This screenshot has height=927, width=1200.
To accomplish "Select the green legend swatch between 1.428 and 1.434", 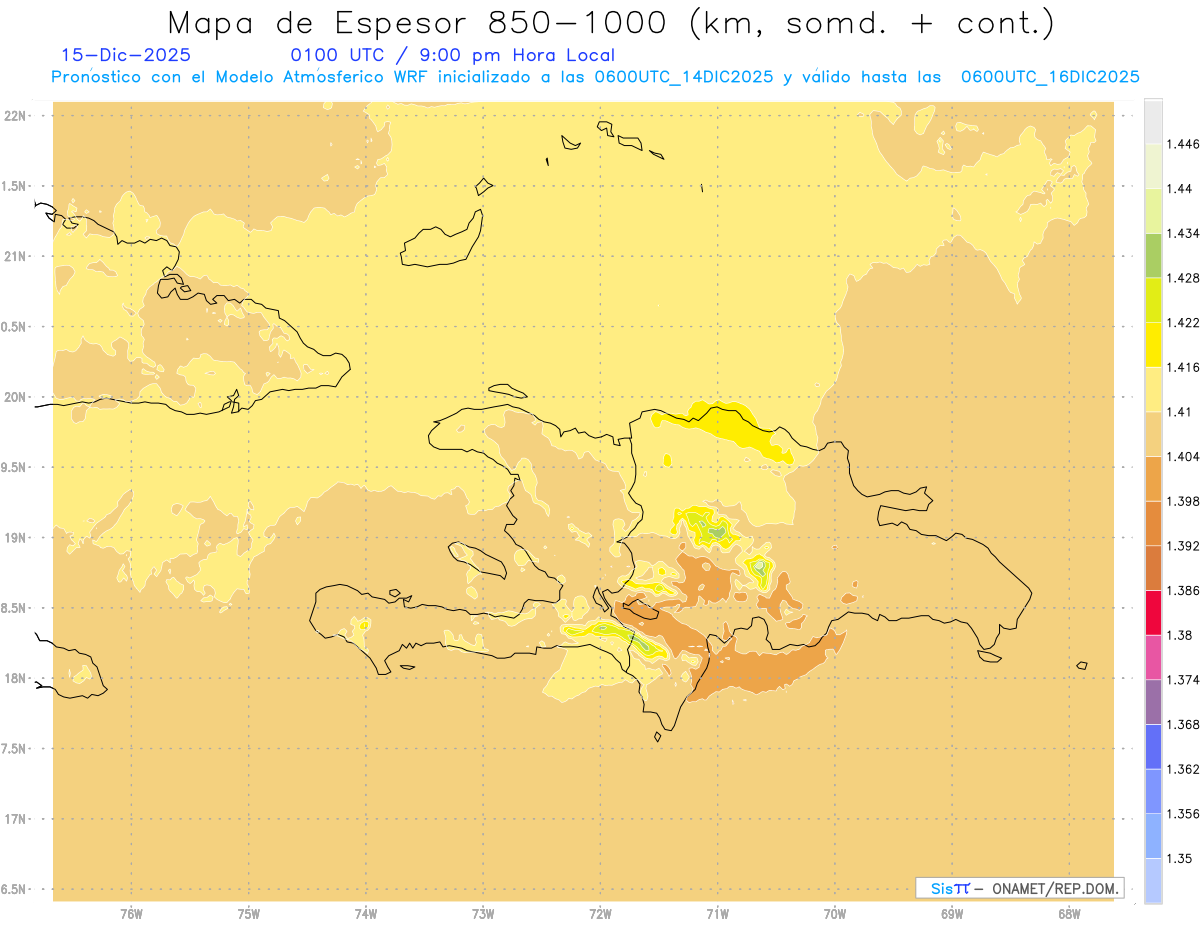I will [x=1153, y=255].
